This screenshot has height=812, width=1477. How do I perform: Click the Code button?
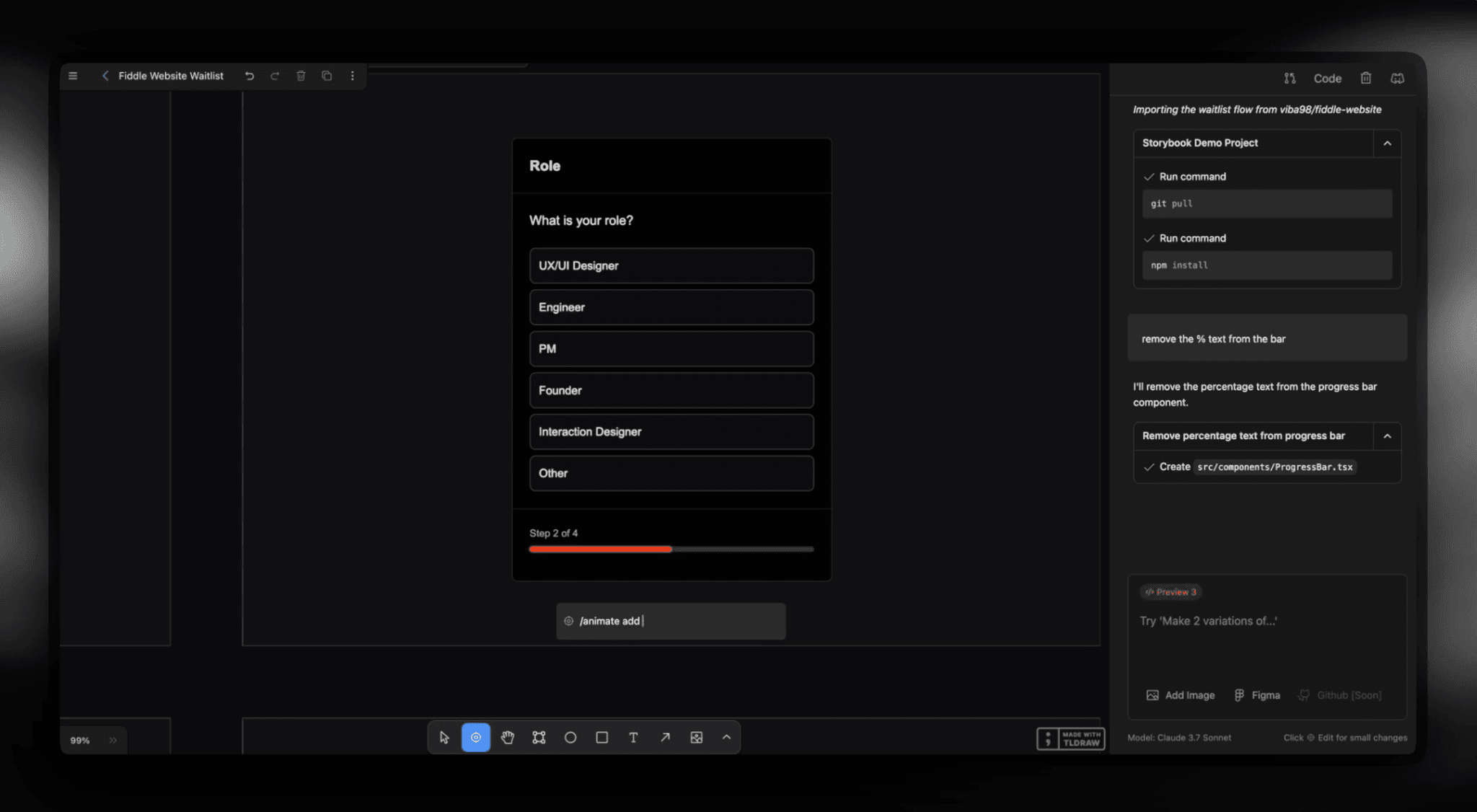(x=1327, y=78)
